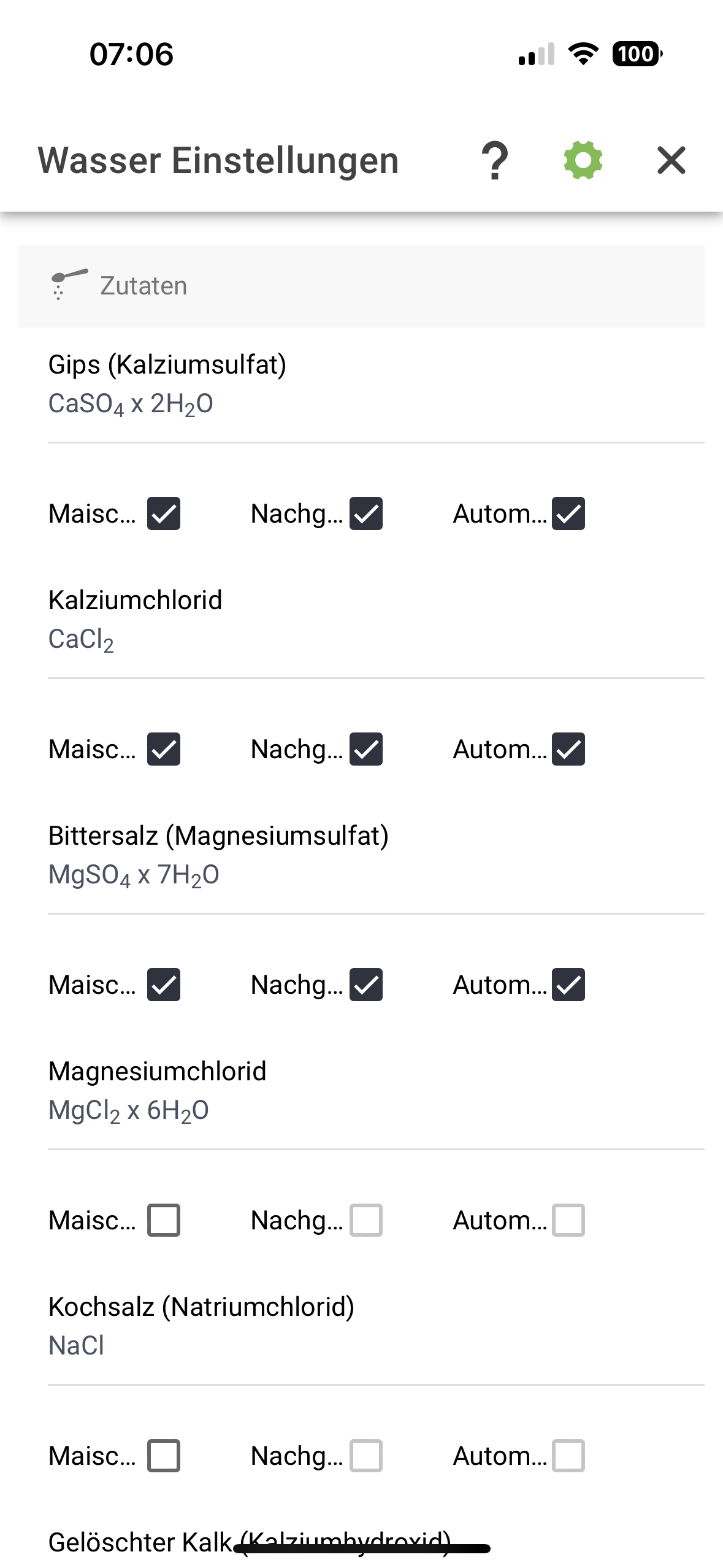Image resolution: width=723 pixels, height=1568 pixels.
Task: Uncheck Nachg... checkbox for Bittersalz
Action: point(366,985)
